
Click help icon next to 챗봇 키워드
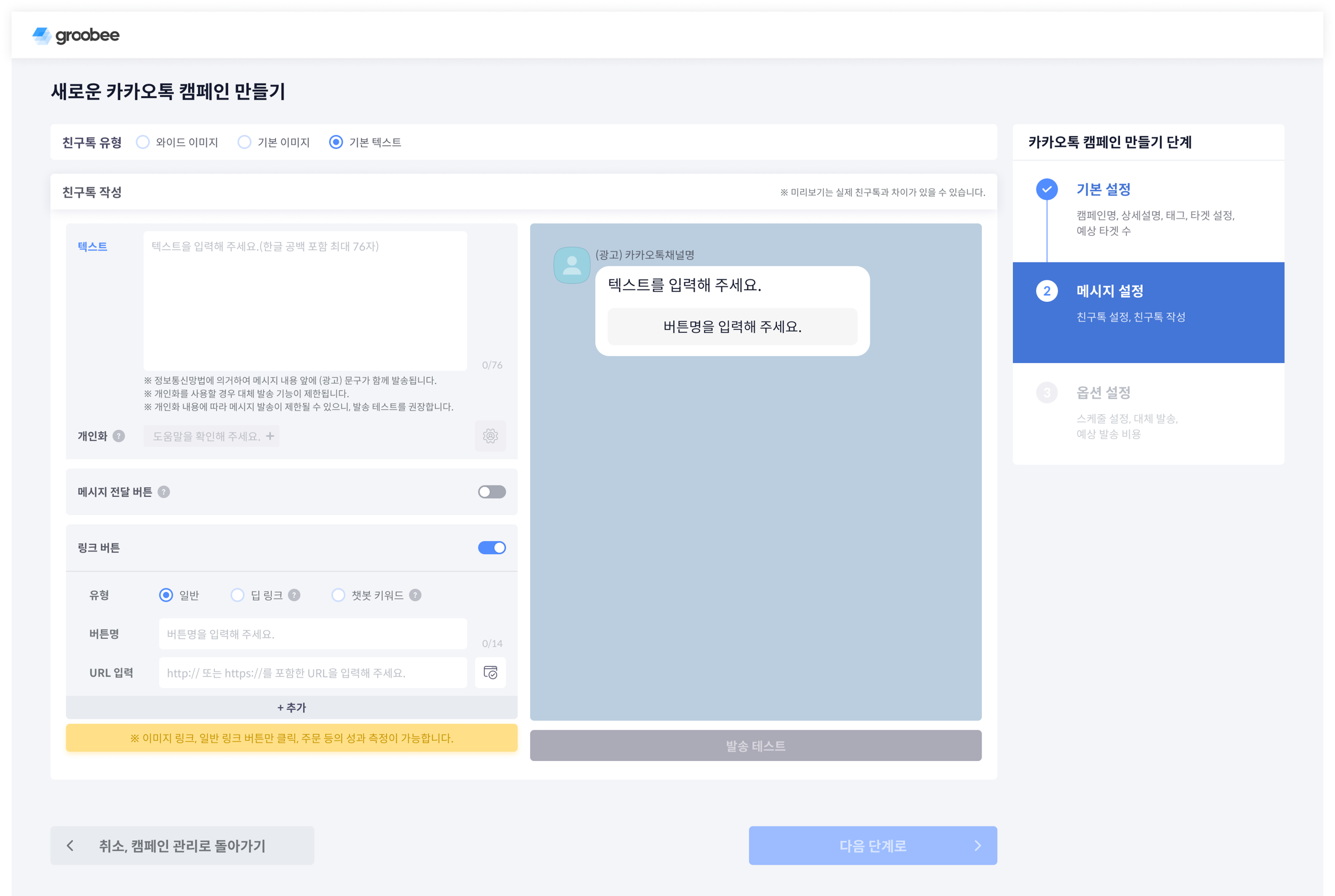coord(415,595)
